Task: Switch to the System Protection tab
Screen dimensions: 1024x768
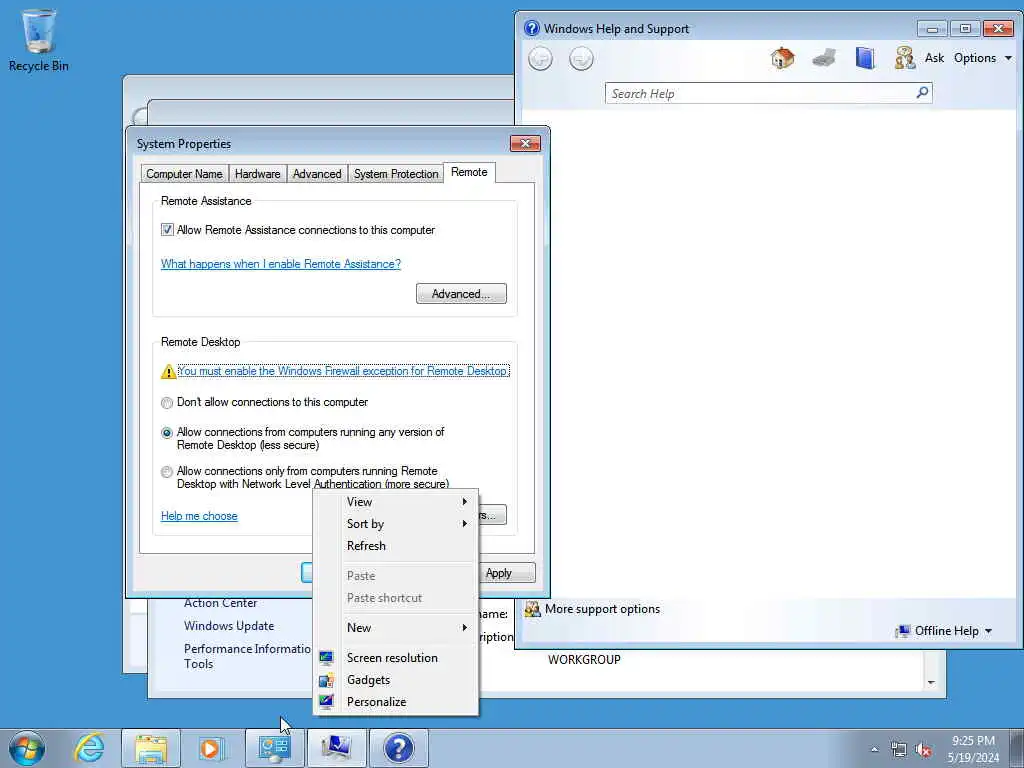Action: point(396,174)
